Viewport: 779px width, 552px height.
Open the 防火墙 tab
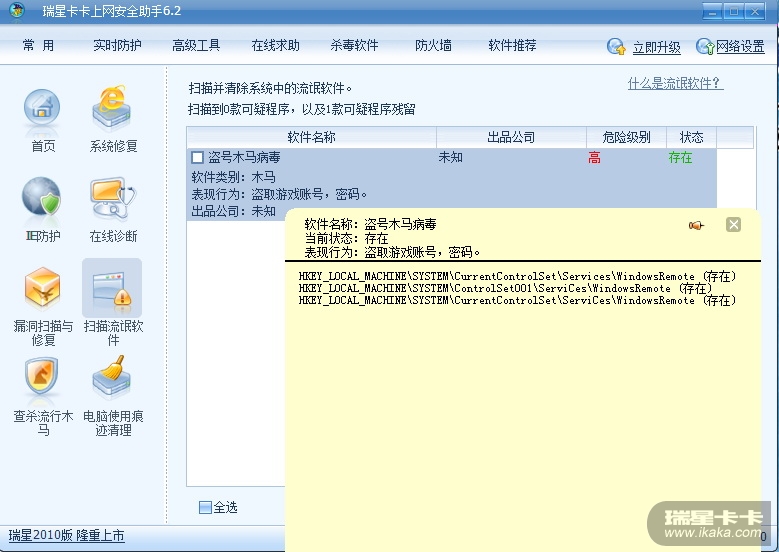433,46
